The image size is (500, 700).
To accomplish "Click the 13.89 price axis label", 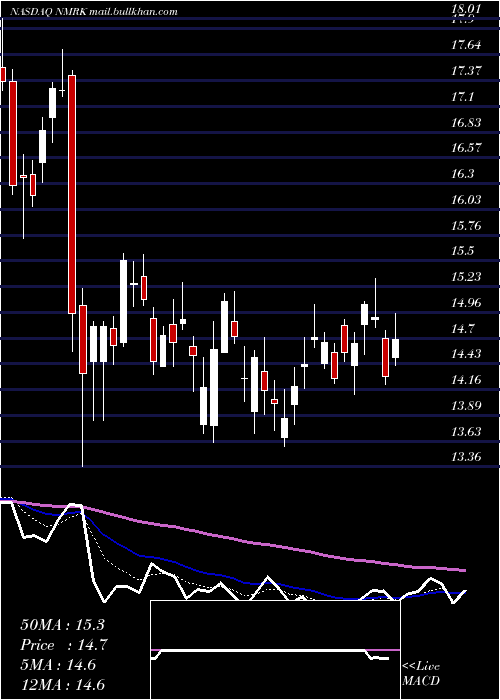I will (467, 406).
